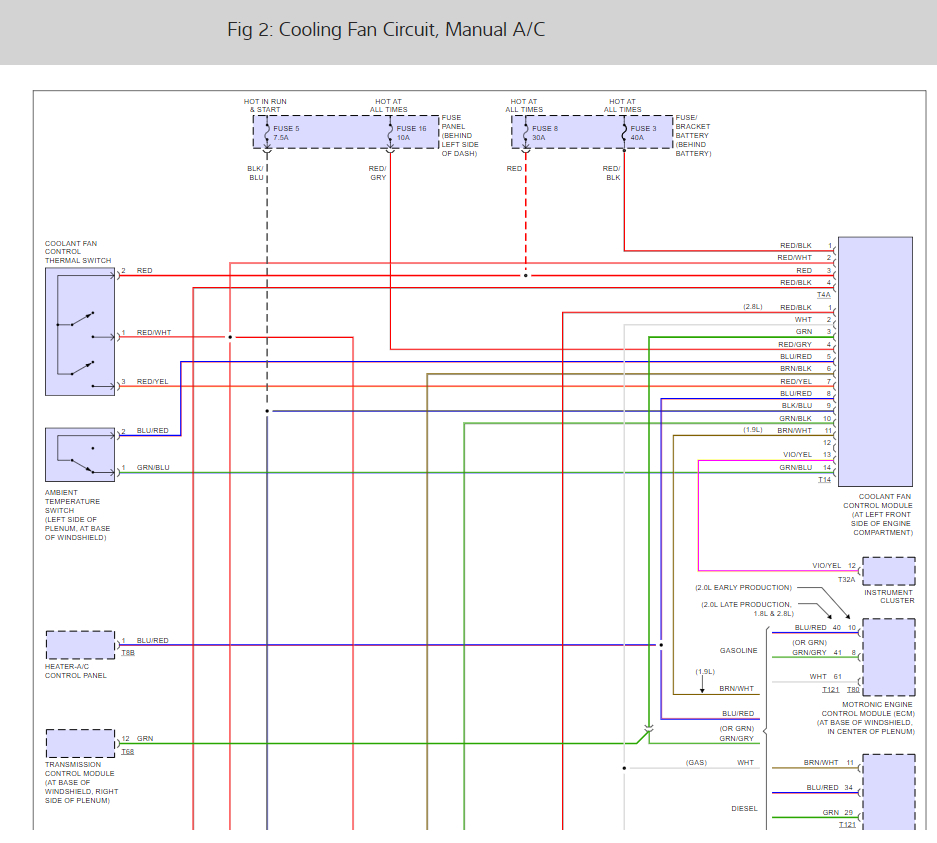Viewport: 937px width, 843px height.
Task: Click the transmission control module dashed box
Action: pyautogui.click(x=80, y=744)
